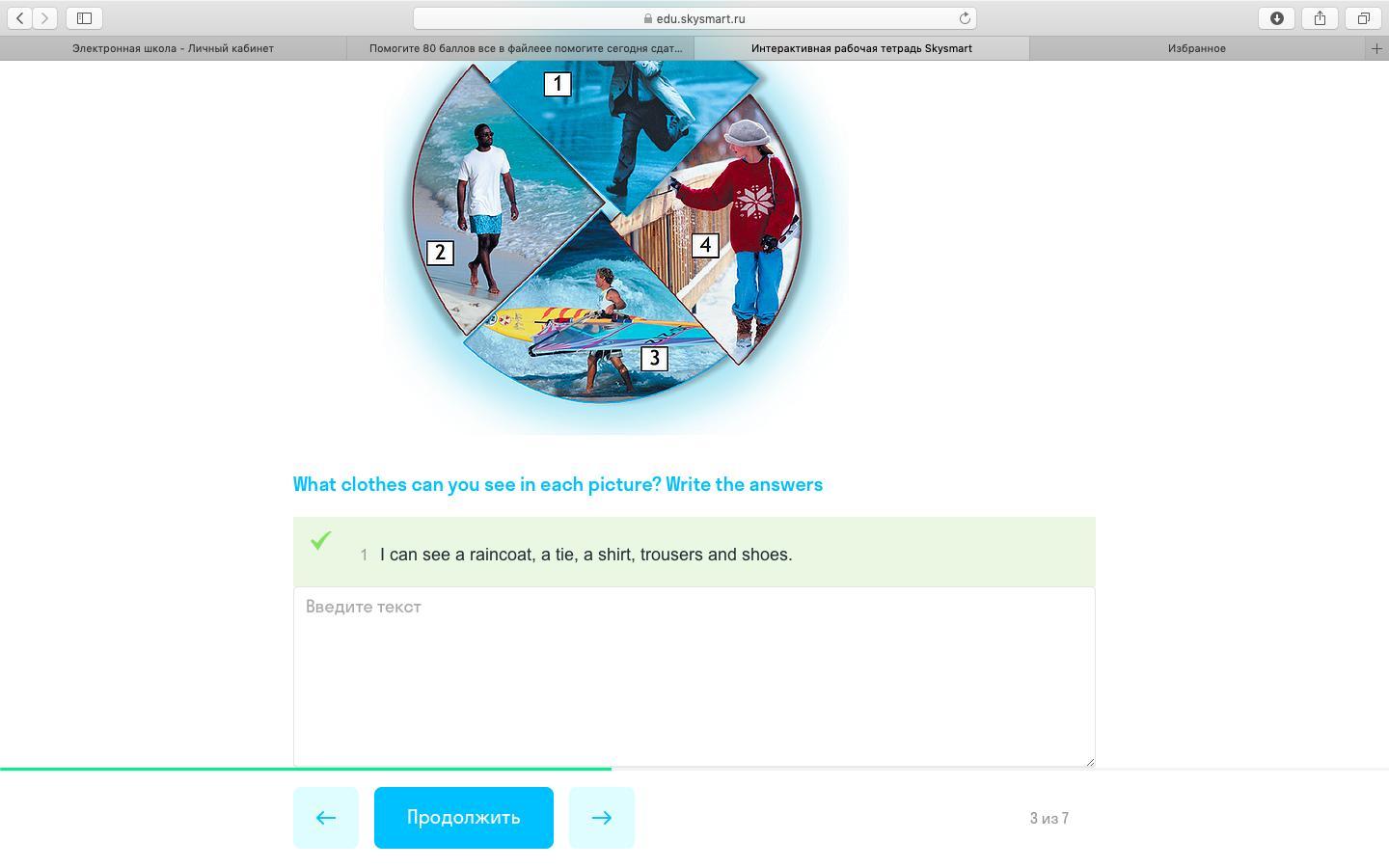
Task: Open the Избранное tab
Action: point(1197,48)
